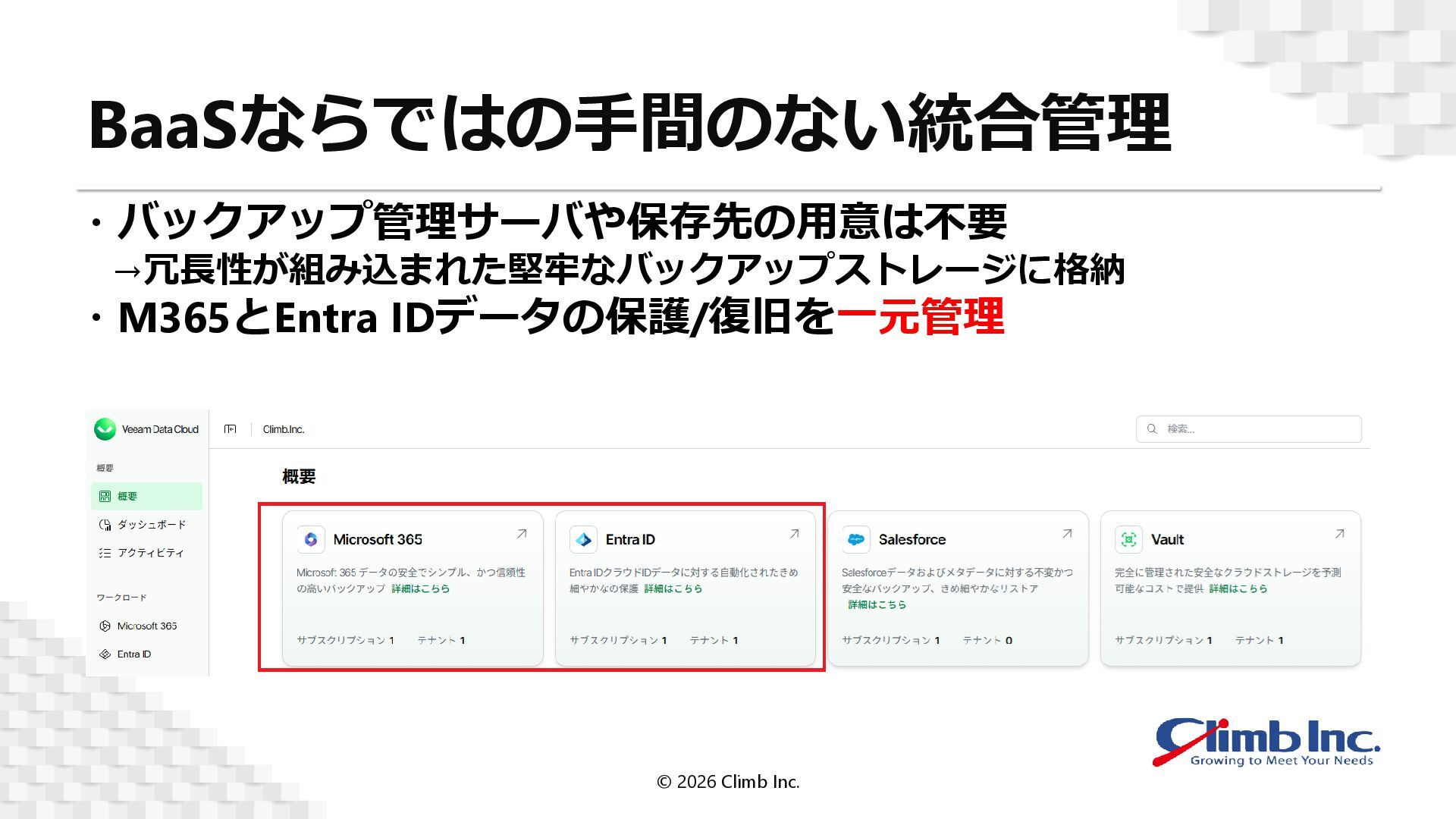Click the Microsoft 365 card product icon

(311, 539)
